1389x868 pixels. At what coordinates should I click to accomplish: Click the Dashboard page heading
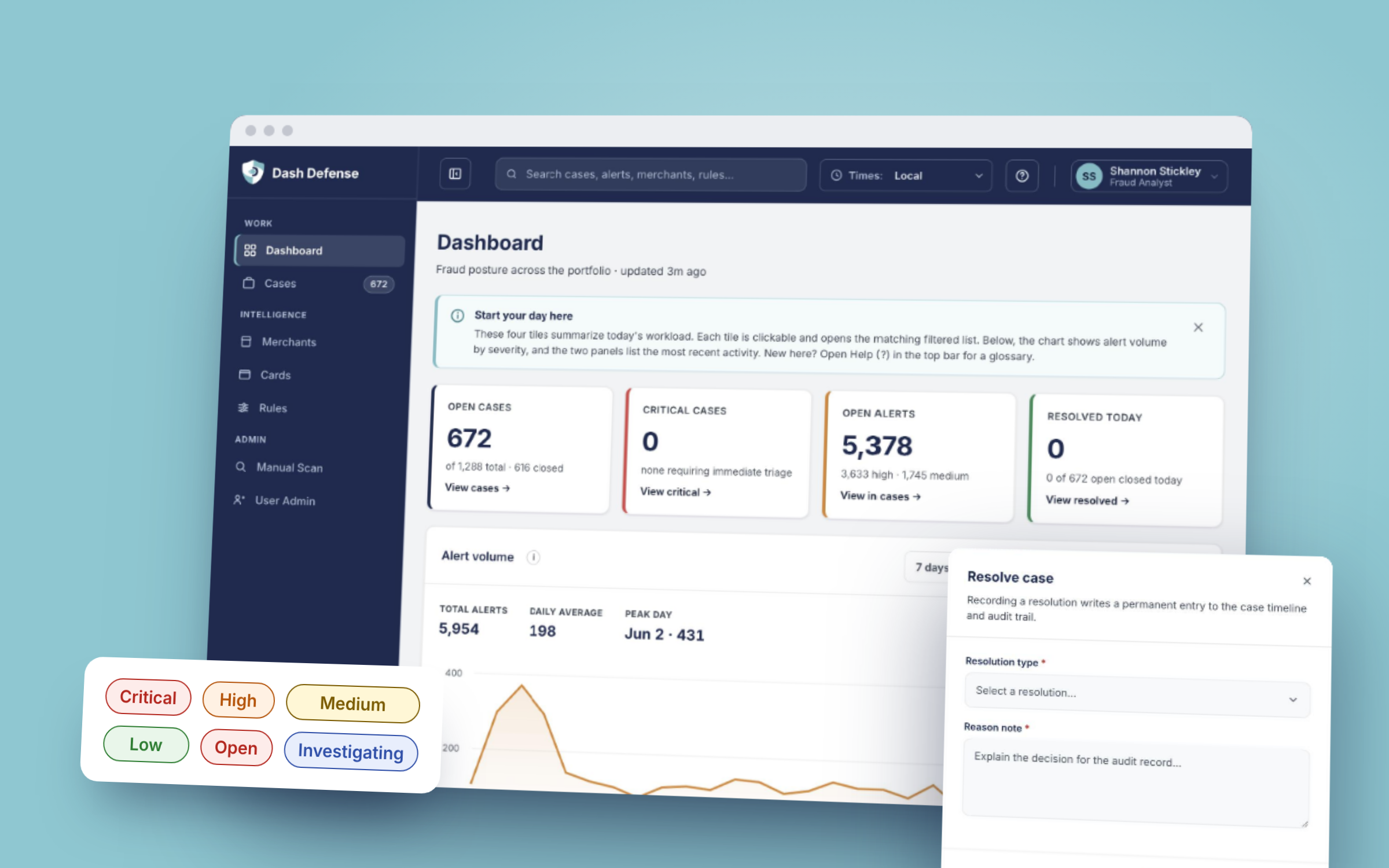click(490, 242)
